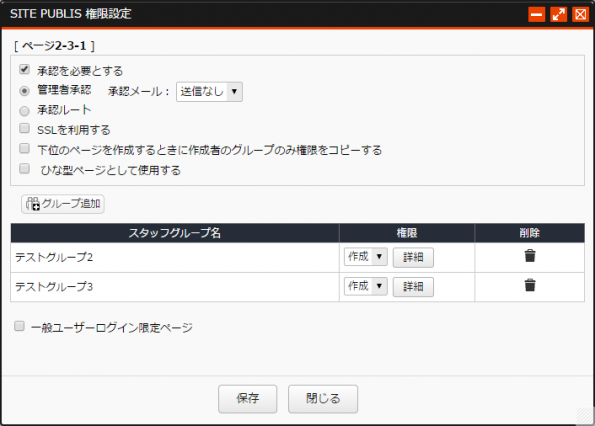Uncheck 承認を必要とする checkbox
Image resolution: width=595 pixels, height=426 pixels.
tap(24, 69)
